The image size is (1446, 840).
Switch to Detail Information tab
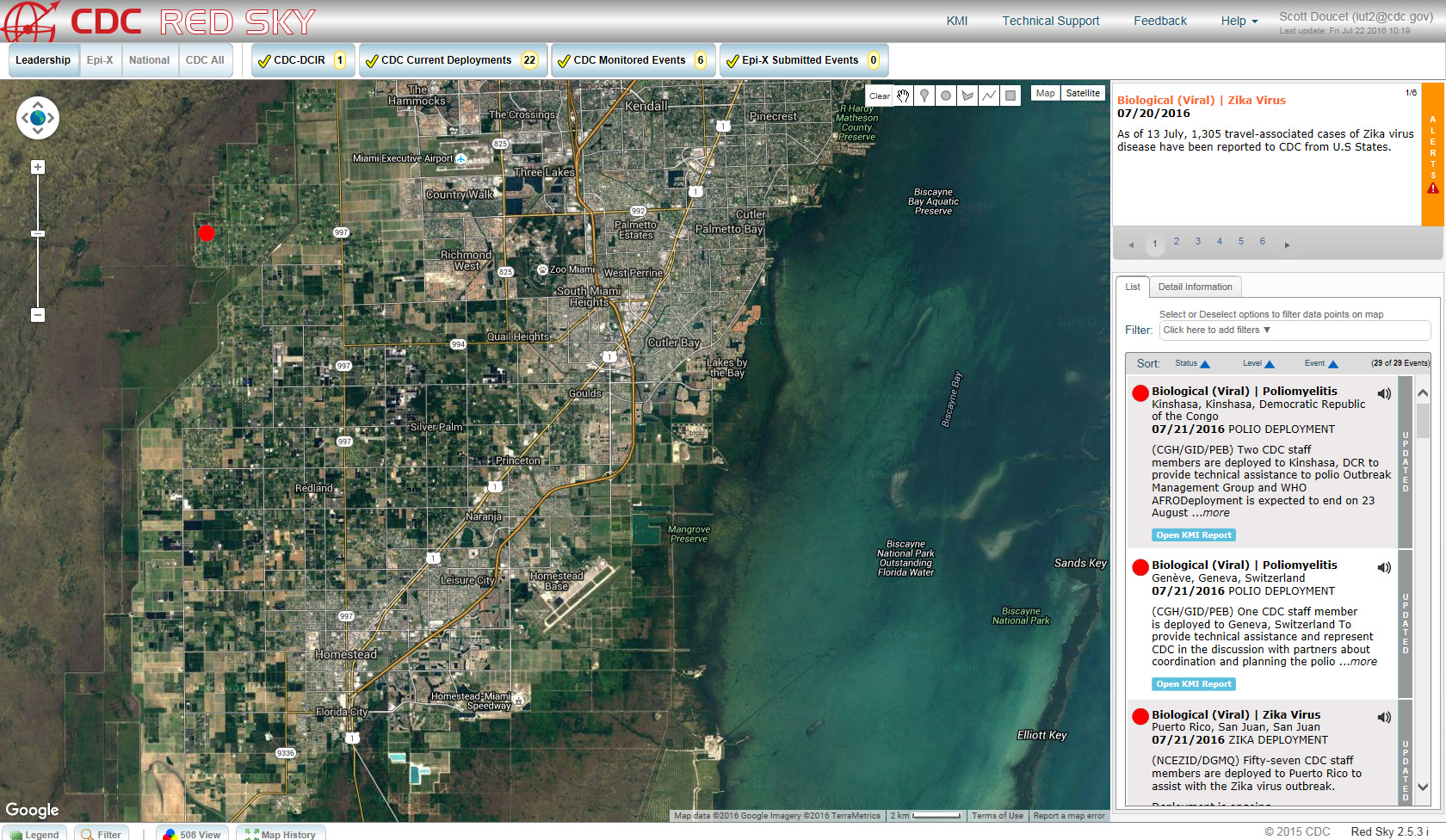click(x=1195, y=287)
